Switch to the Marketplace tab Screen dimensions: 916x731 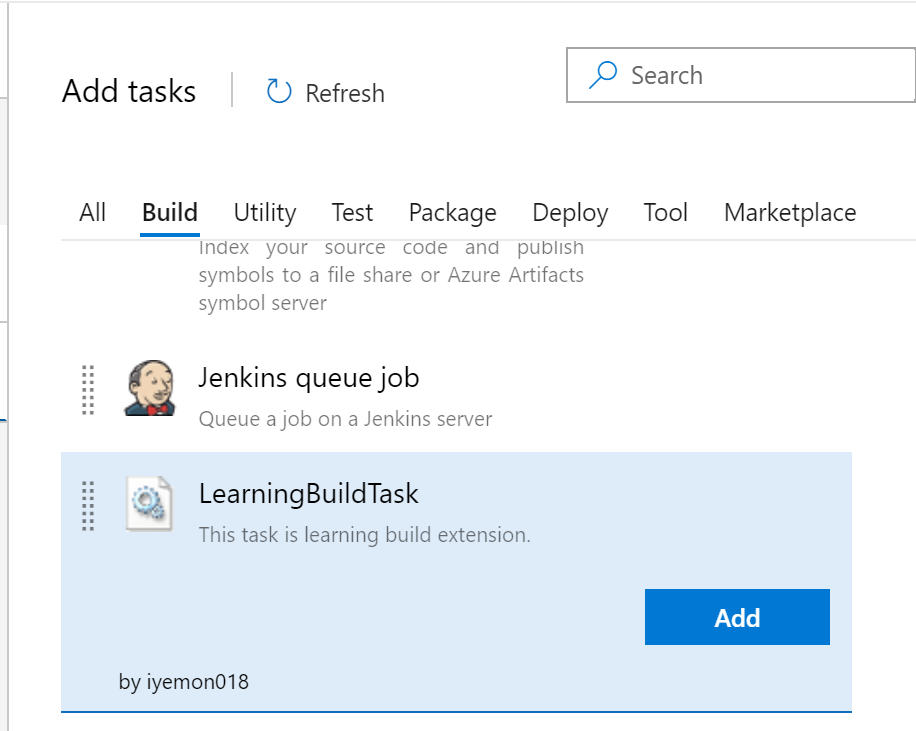[790, 213]
